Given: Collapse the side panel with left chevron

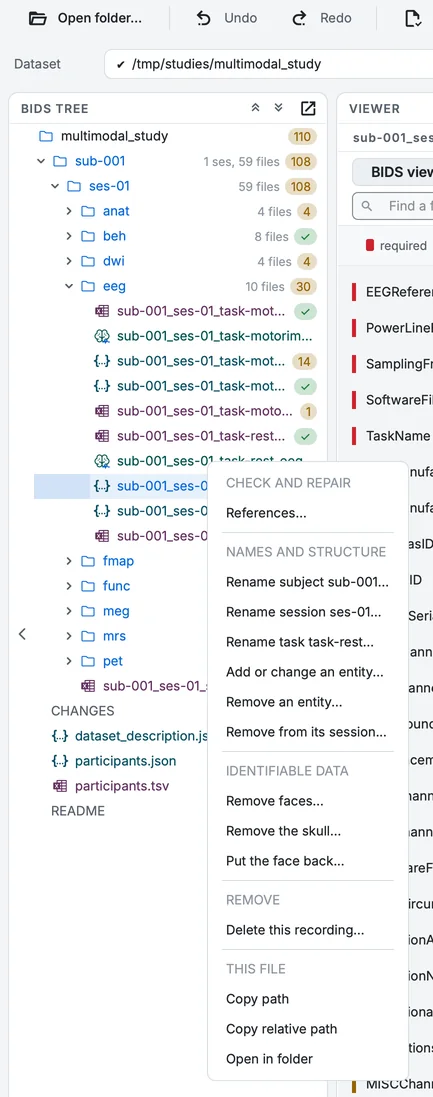Looking at the screenshot, I should click(22, 634).
